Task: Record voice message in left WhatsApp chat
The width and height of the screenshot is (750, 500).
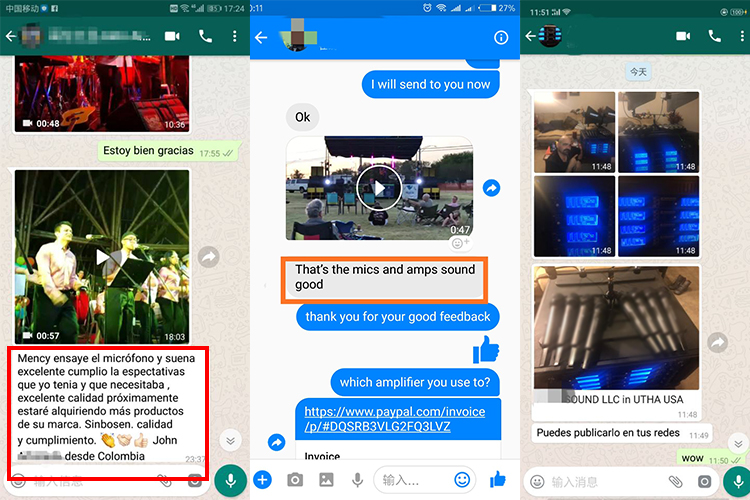Action: 231,480
